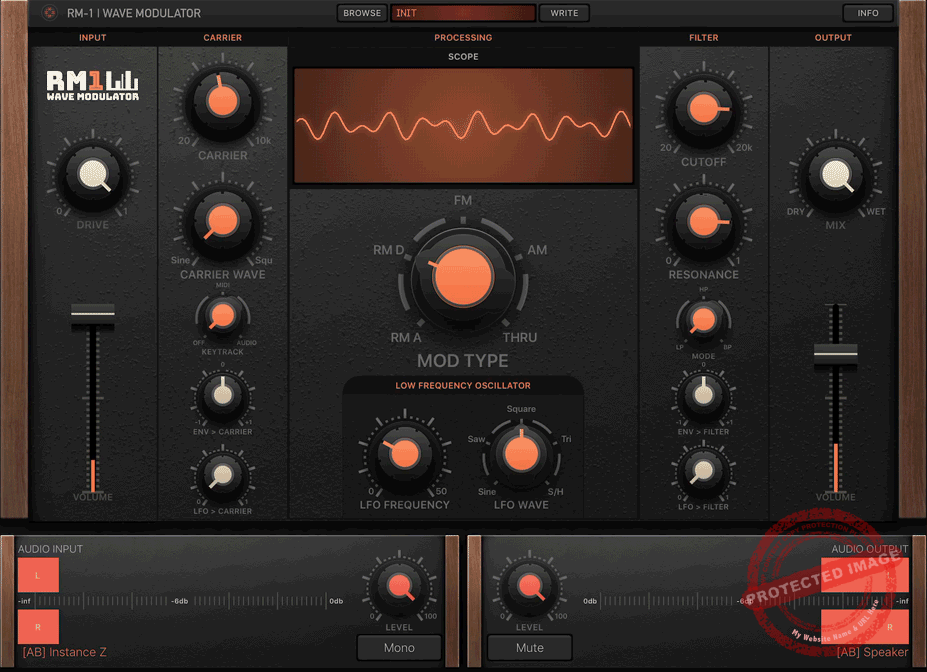Adjust the LFO > CARRIER knob

pos(222,474)
